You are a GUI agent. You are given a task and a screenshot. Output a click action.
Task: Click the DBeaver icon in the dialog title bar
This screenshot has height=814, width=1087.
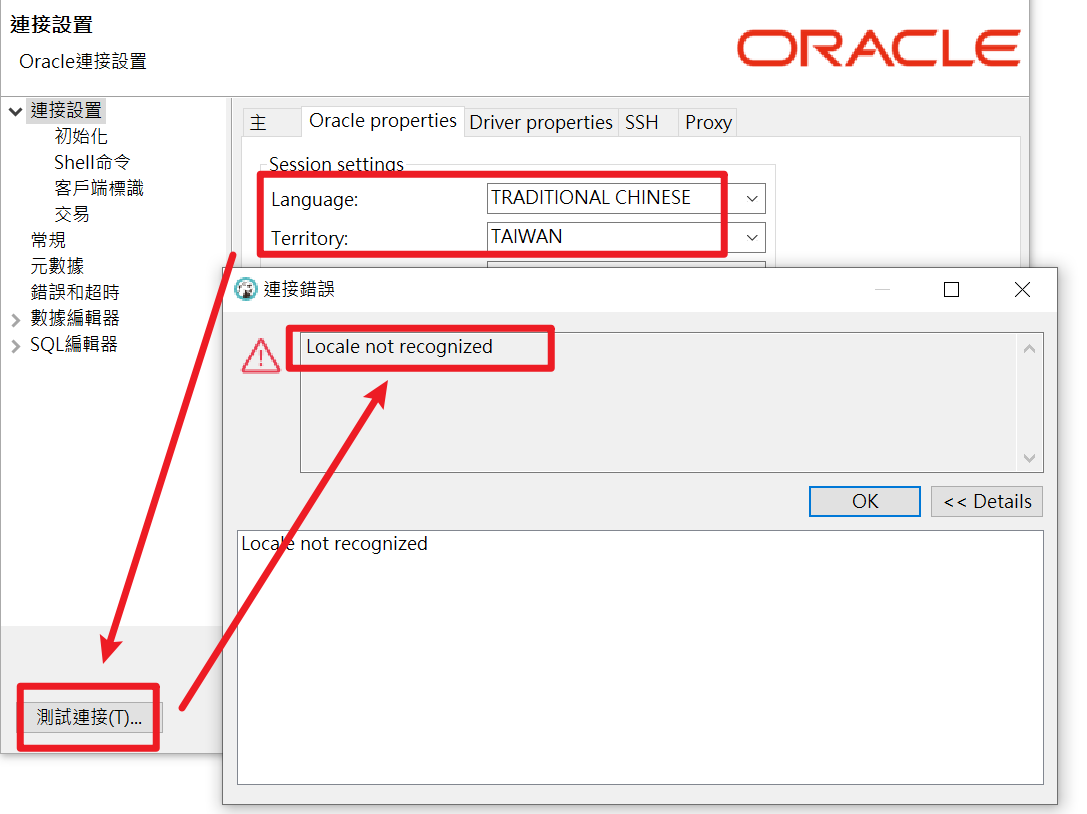tap(243, 289)
